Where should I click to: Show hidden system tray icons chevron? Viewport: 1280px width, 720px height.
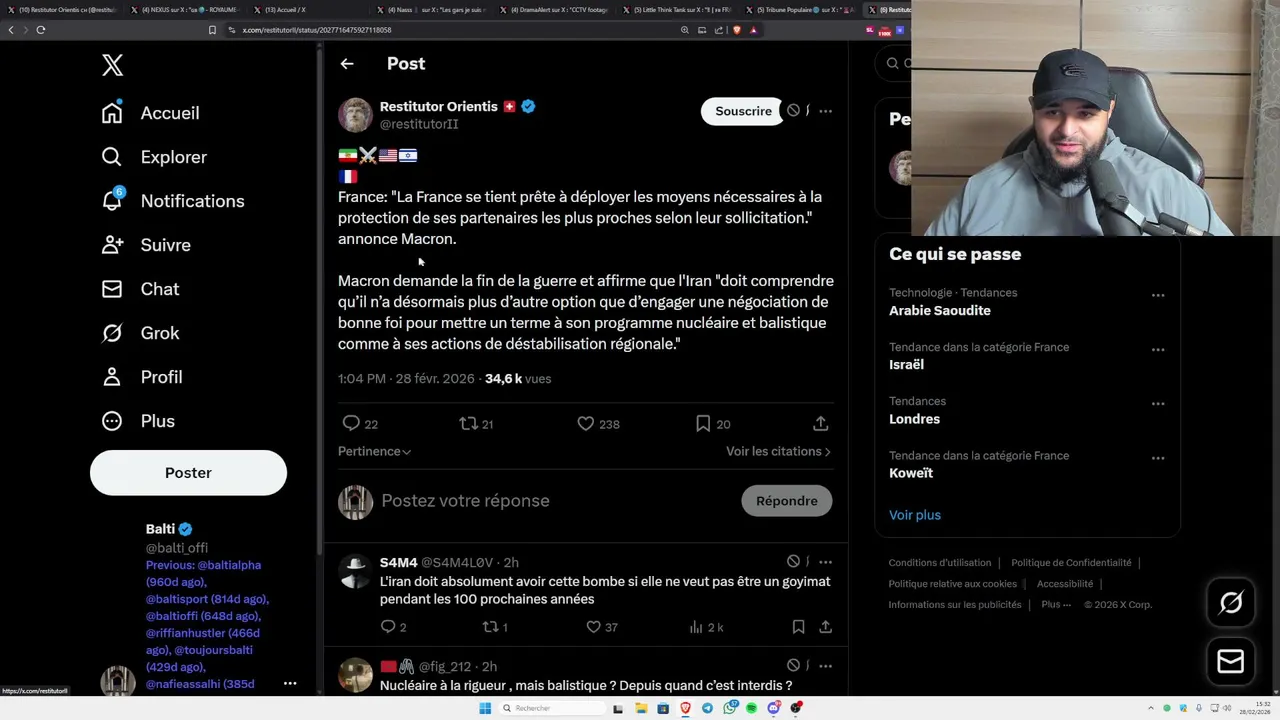pos(1150,708)
